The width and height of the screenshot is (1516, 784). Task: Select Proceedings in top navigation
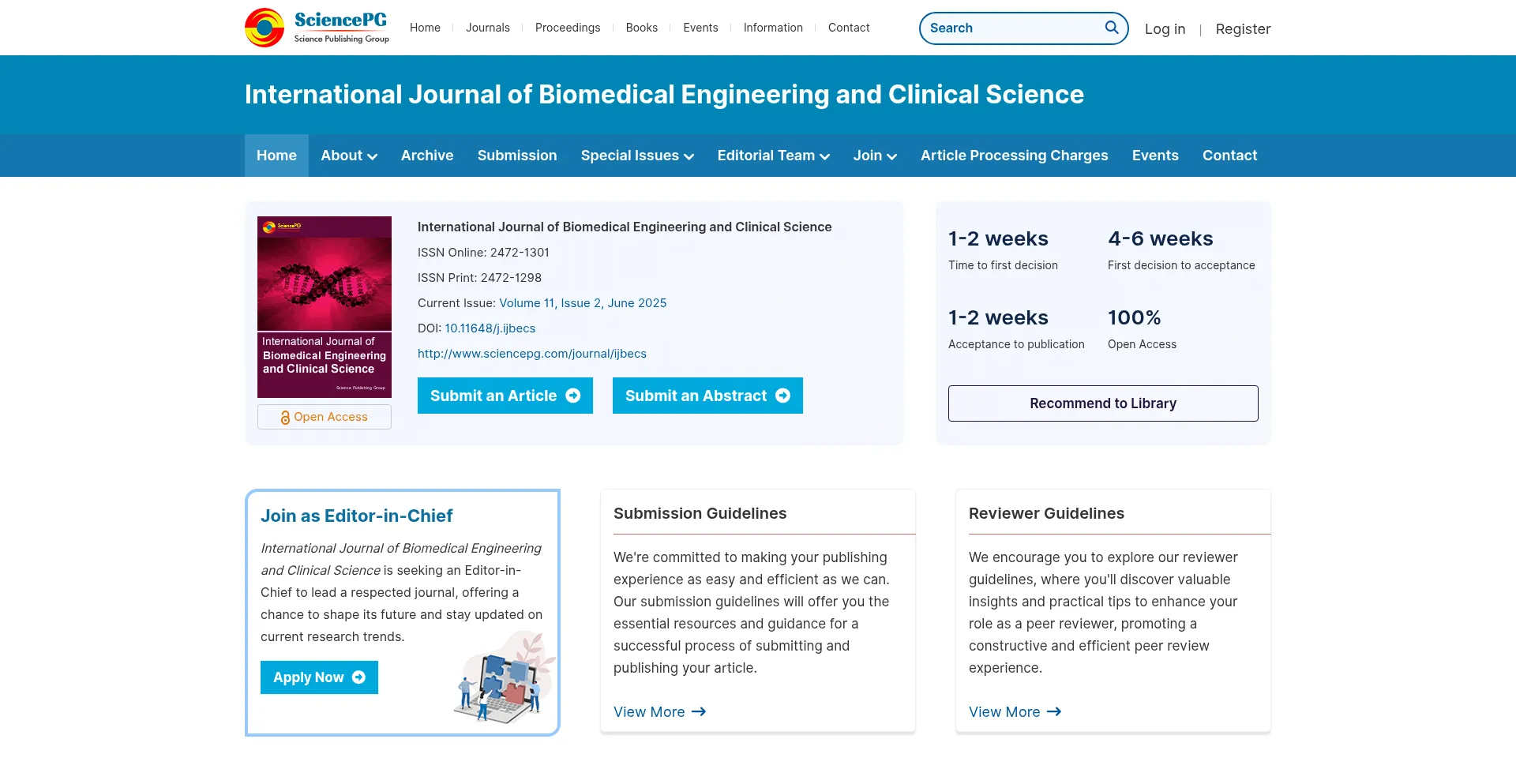point(568,28)
